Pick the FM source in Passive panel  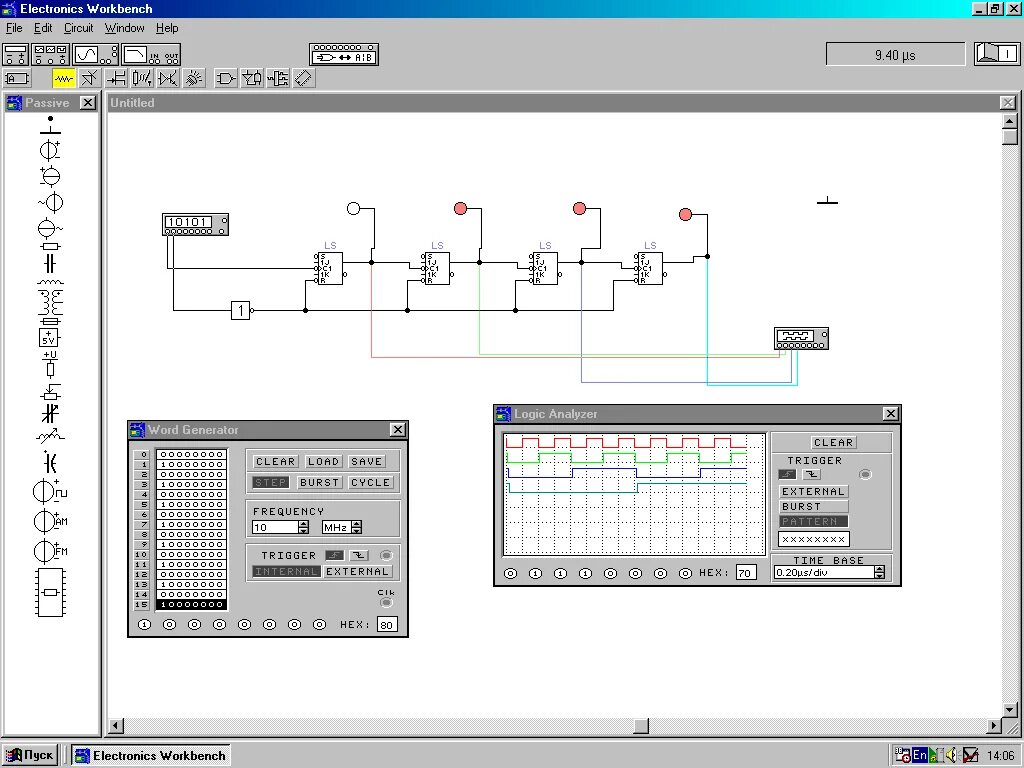click(50, 551)
